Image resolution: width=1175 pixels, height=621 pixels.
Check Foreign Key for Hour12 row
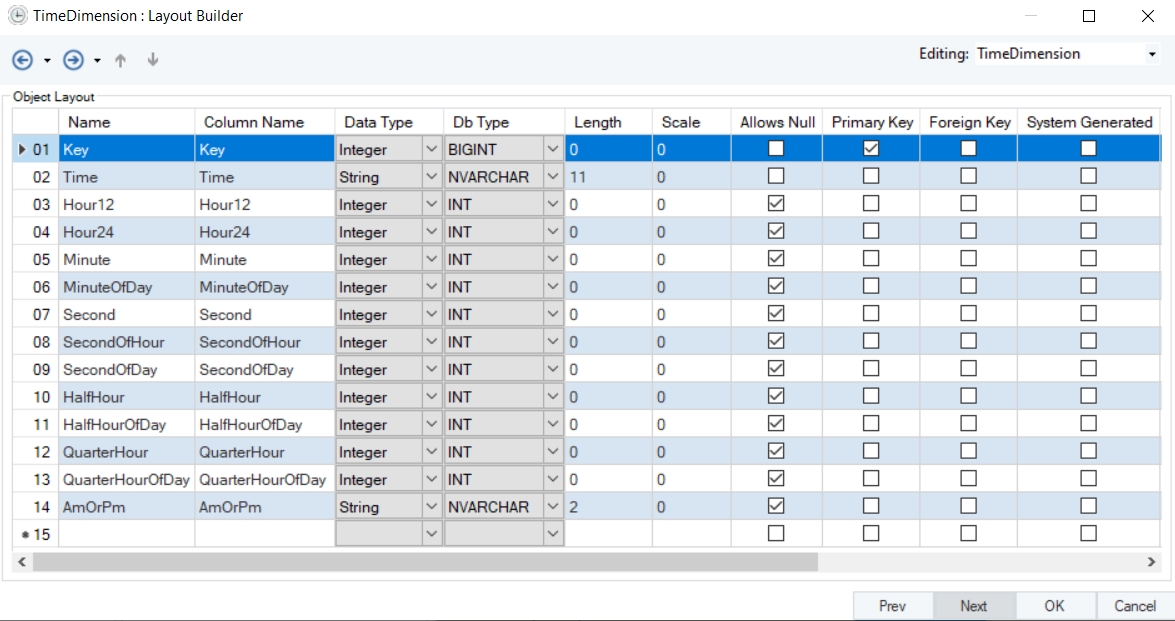click(x=968, y=204)
